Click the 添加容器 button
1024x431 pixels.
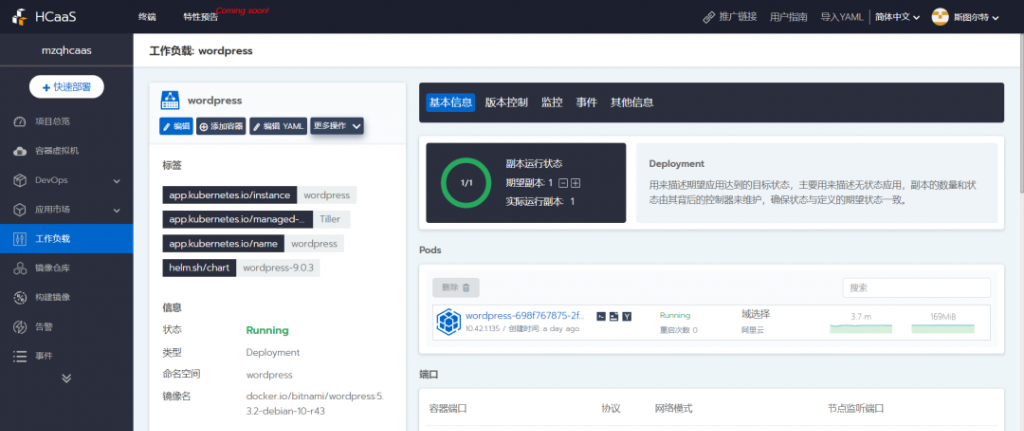coord(221,127)
